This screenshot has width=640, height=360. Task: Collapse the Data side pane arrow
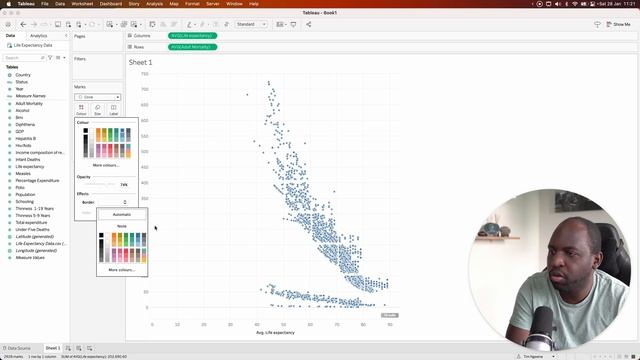pyautogui.click(x=66, y=36)
